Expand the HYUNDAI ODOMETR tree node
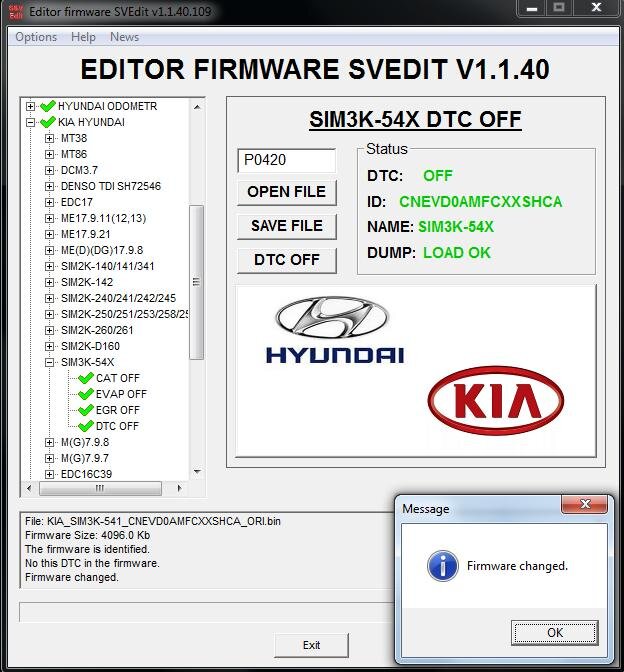This screenshot has width=624, height=672. [x=30, y=106]
